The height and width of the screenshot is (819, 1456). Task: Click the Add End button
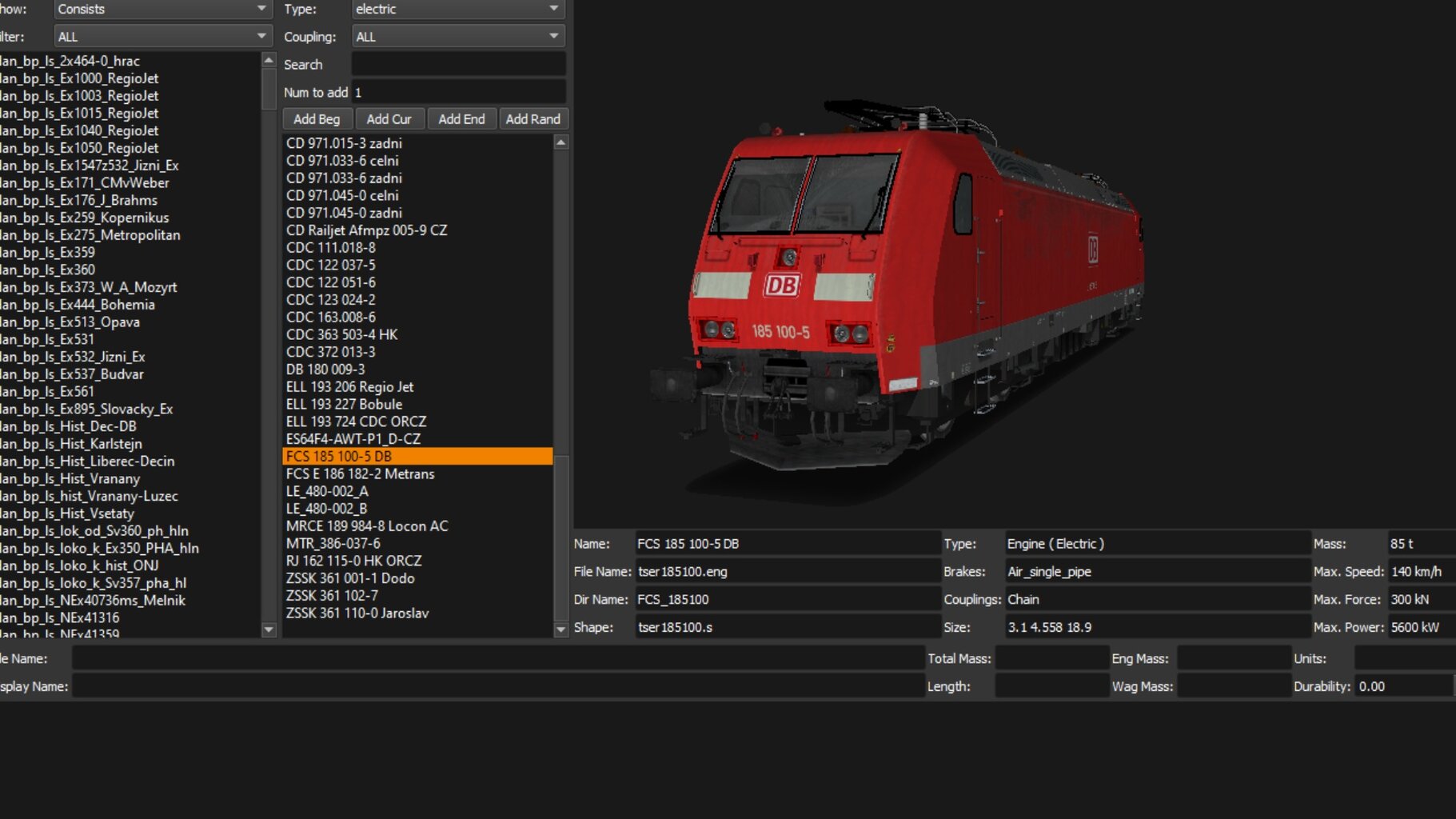(x=461, y=119)
